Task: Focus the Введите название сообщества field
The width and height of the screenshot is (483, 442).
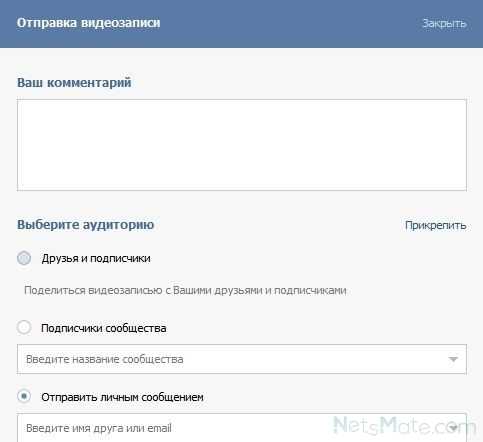Action: [242, 359]
